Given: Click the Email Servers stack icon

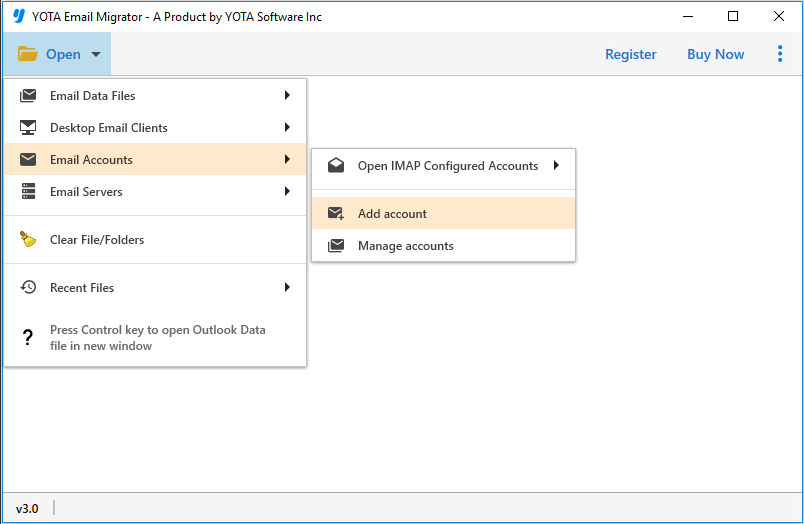Looking at the screenshot, I should point(28,192).
